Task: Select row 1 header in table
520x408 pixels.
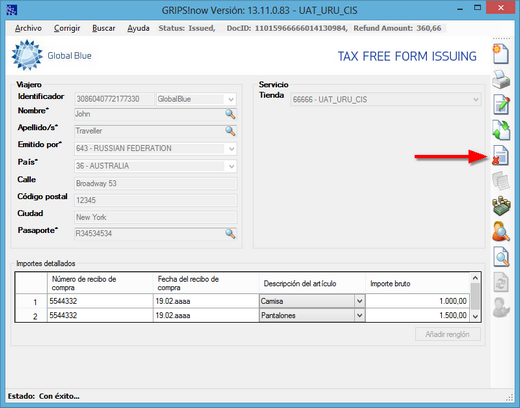Action: 31,302
